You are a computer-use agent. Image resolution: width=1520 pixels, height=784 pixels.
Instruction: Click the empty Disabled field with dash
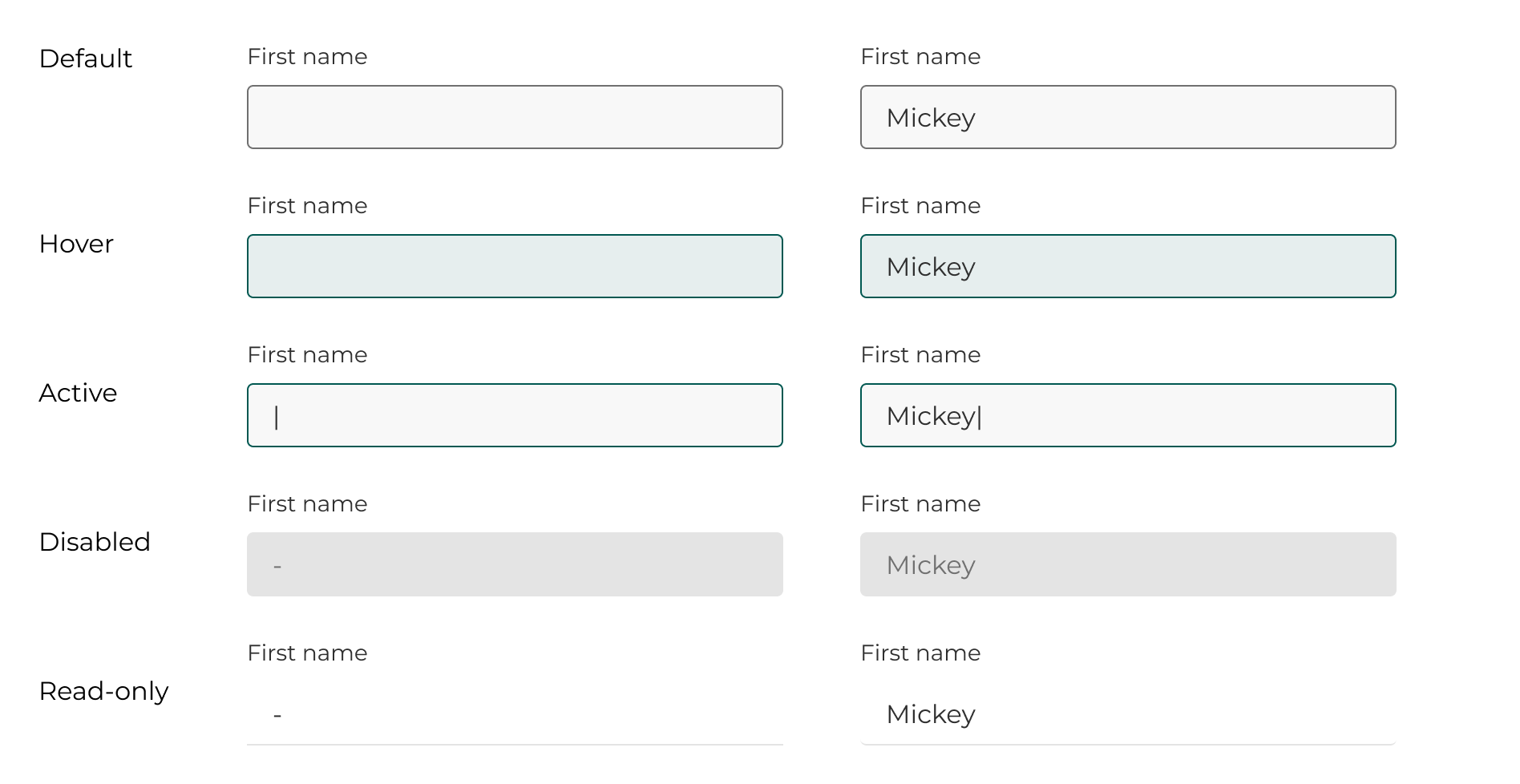tap(515, 564)
